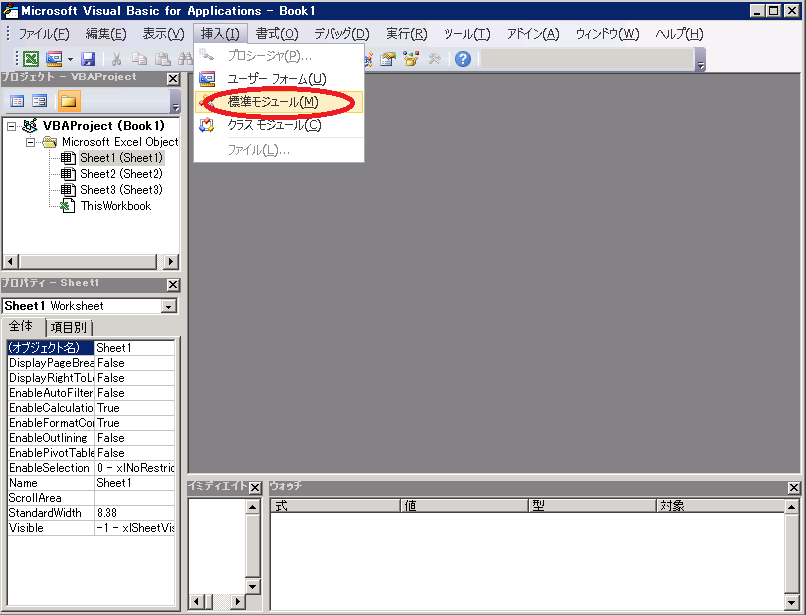Click project tree scroll right arrow
Screen dimensions: 806x615
coord(171,261)
